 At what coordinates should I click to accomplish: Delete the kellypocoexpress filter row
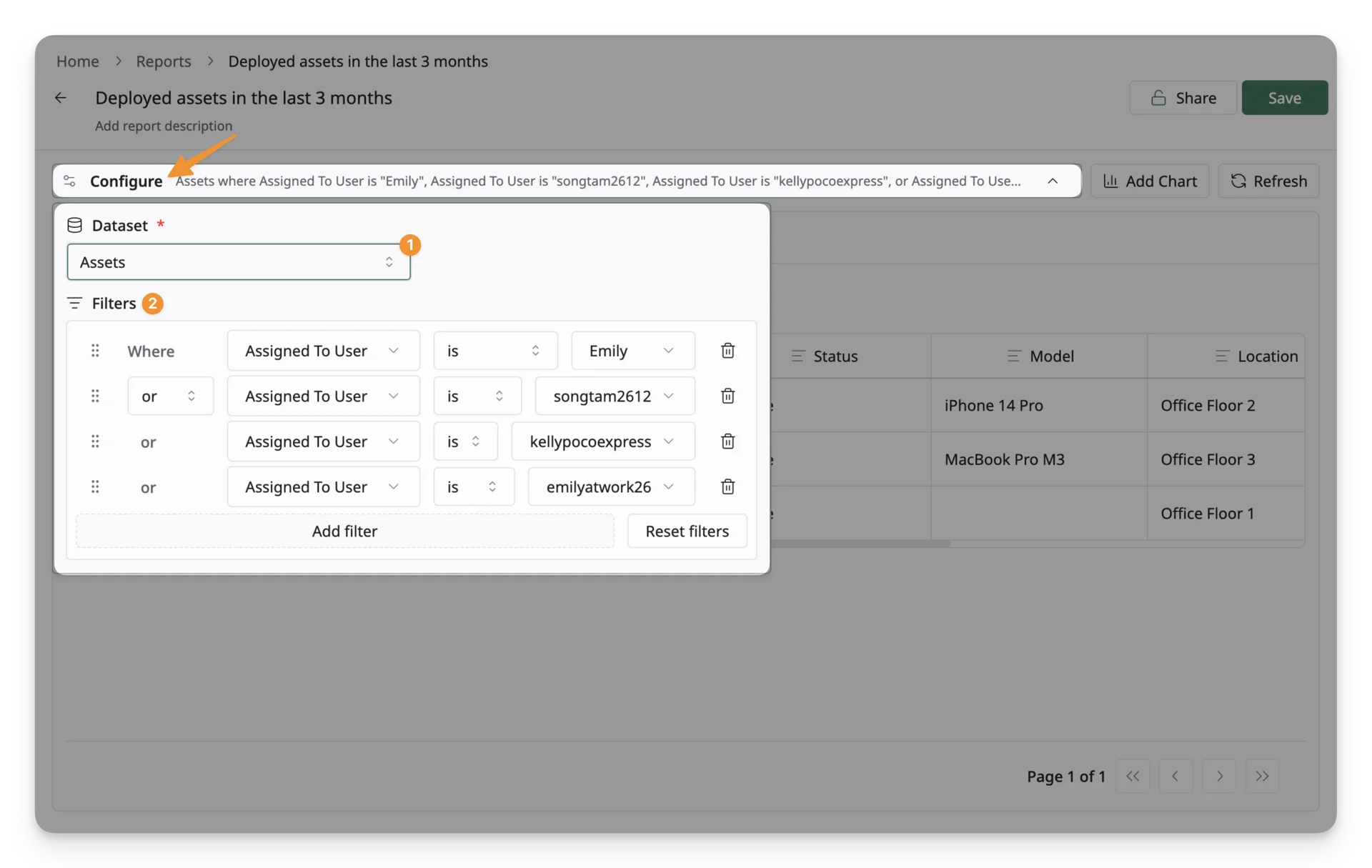click(x=727, y=442)
